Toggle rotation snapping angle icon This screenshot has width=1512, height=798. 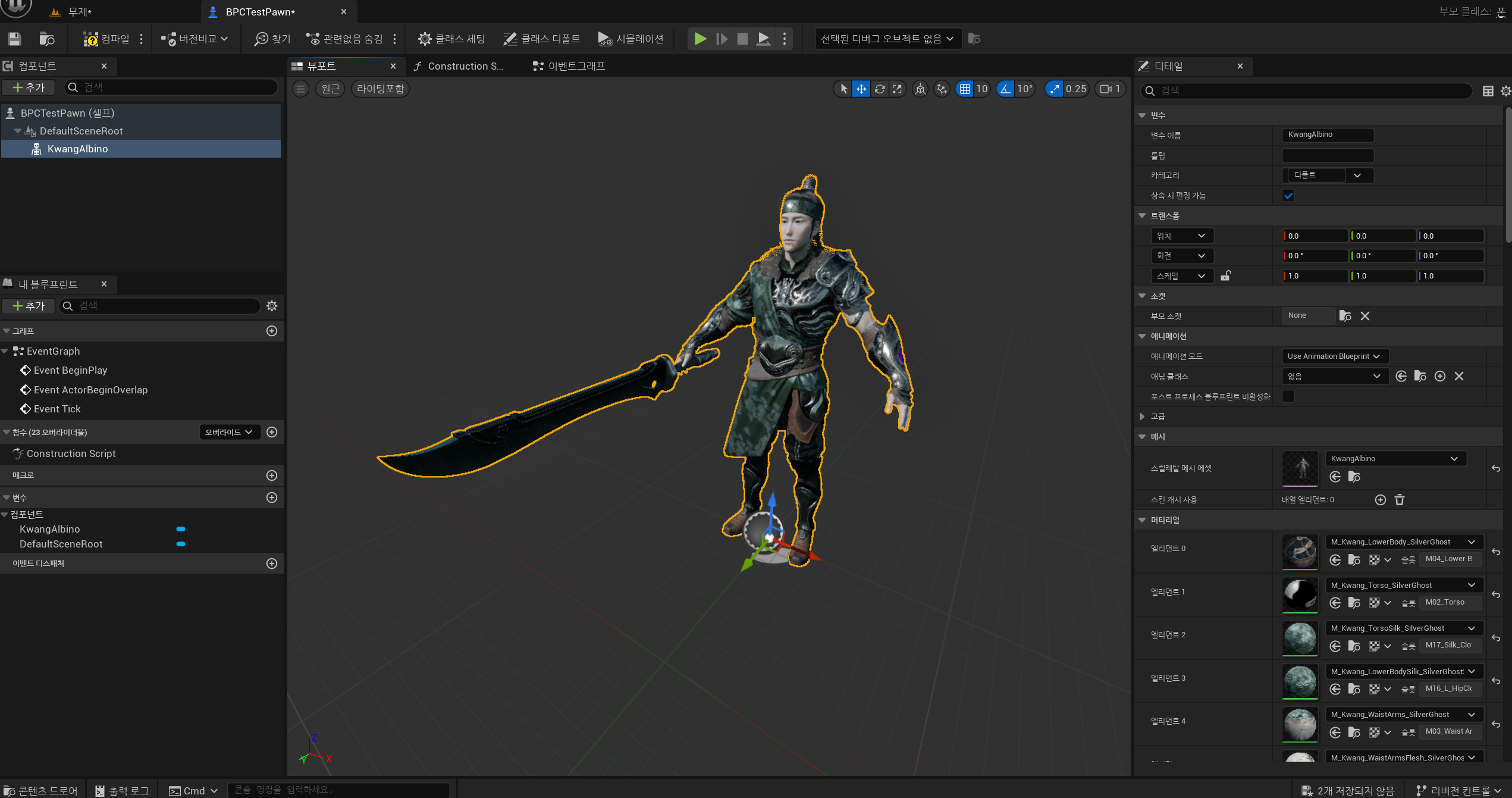pyautogui.click(x=1005, y=89)
